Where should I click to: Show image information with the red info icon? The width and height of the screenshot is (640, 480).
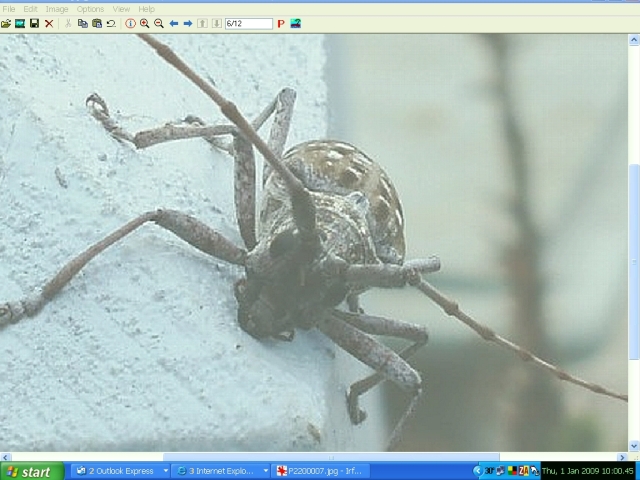pos(130,23)
